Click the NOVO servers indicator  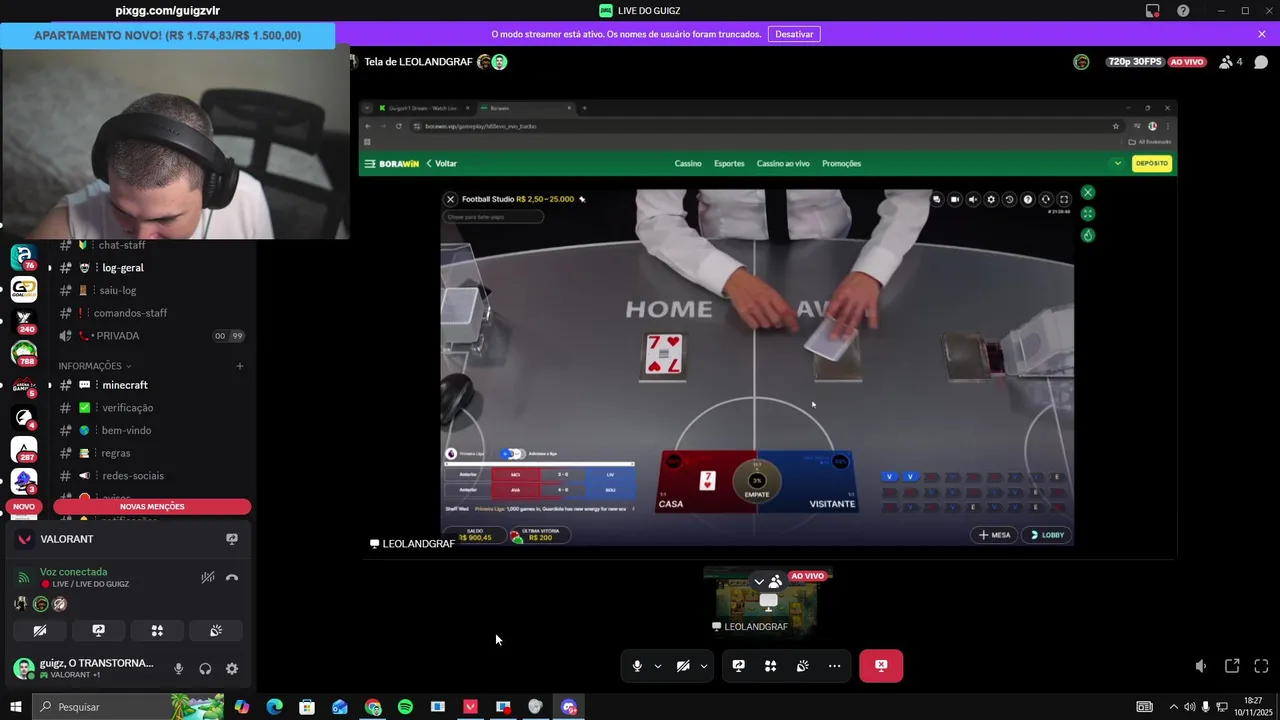[x=24, y=507]
